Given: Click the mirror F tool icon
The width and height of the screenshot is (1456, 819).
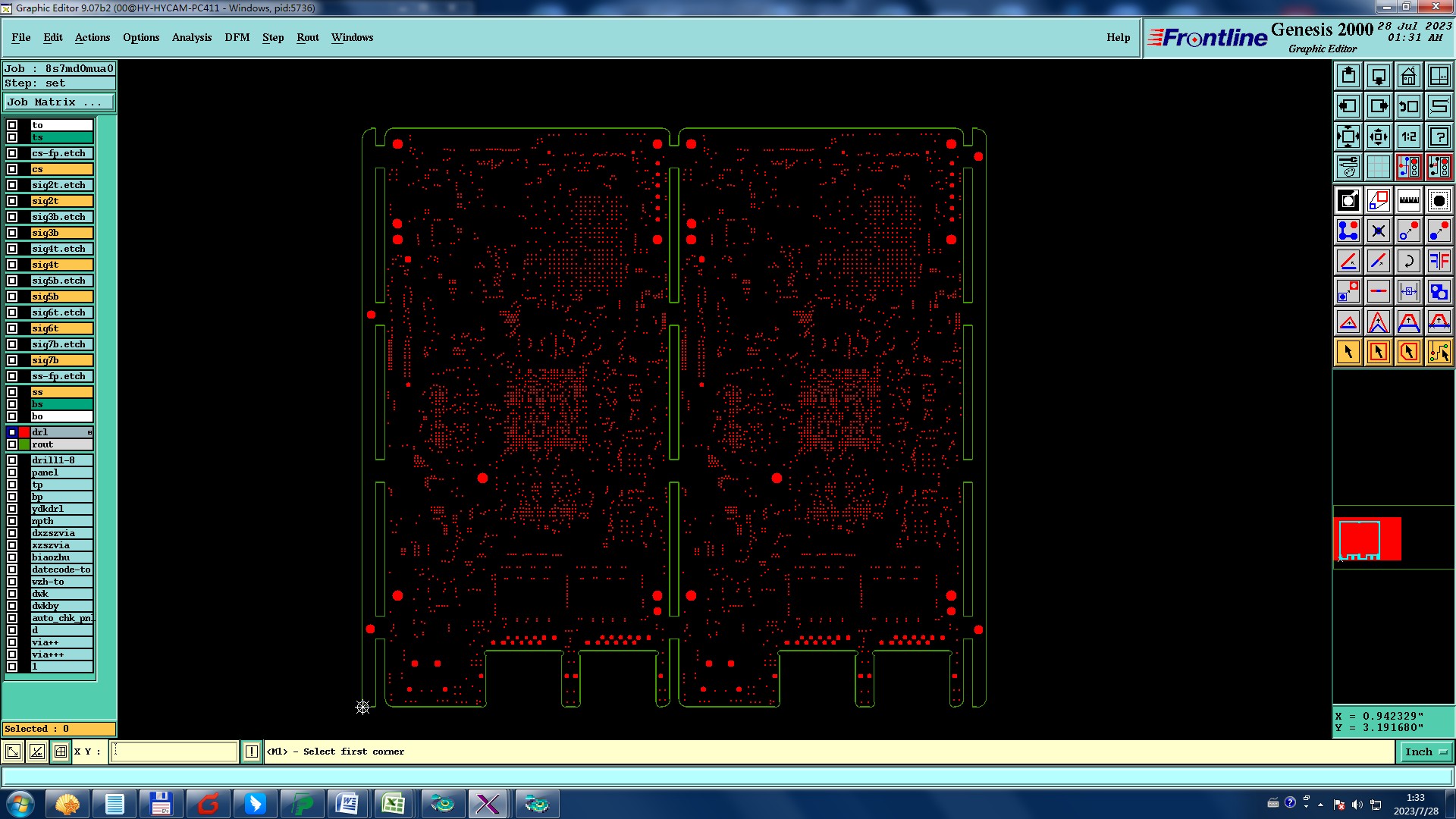Looking at the screenshot, I should [x=1439, y=261].
